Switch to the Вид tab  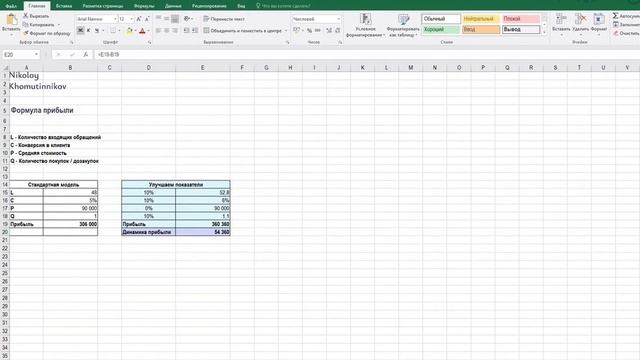[241, 6]
